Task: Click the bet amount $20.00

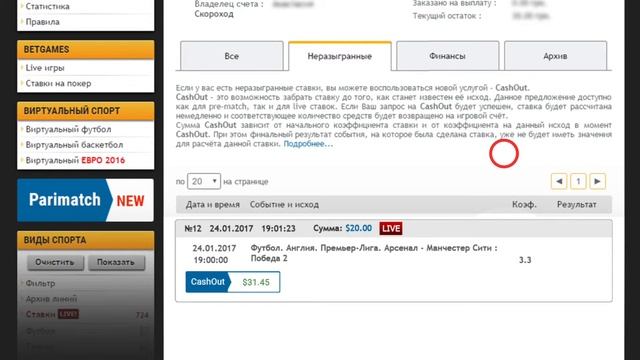Action: pyautogui.click(x=358, y=229)
